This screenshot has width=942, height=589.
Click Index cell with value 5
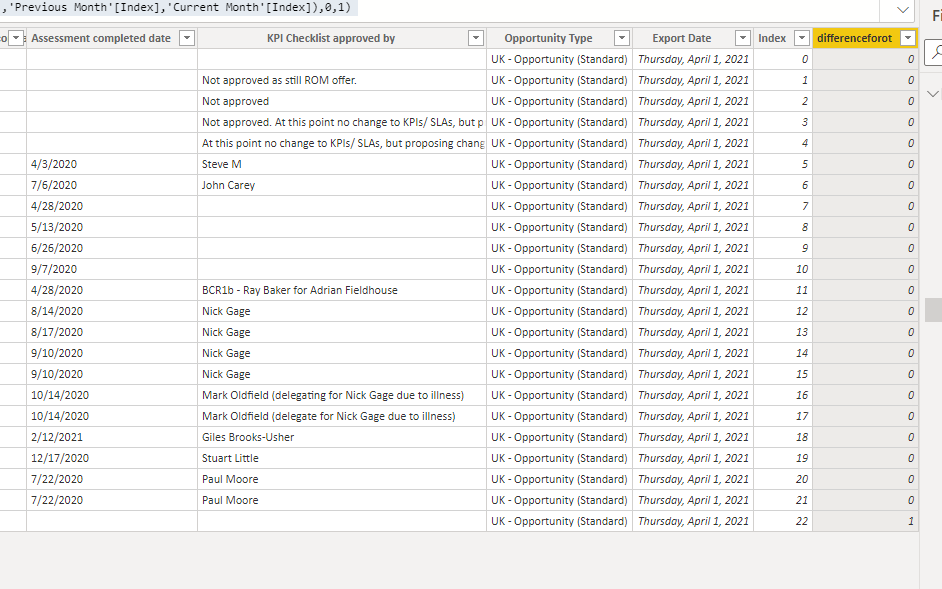point(783,165)
